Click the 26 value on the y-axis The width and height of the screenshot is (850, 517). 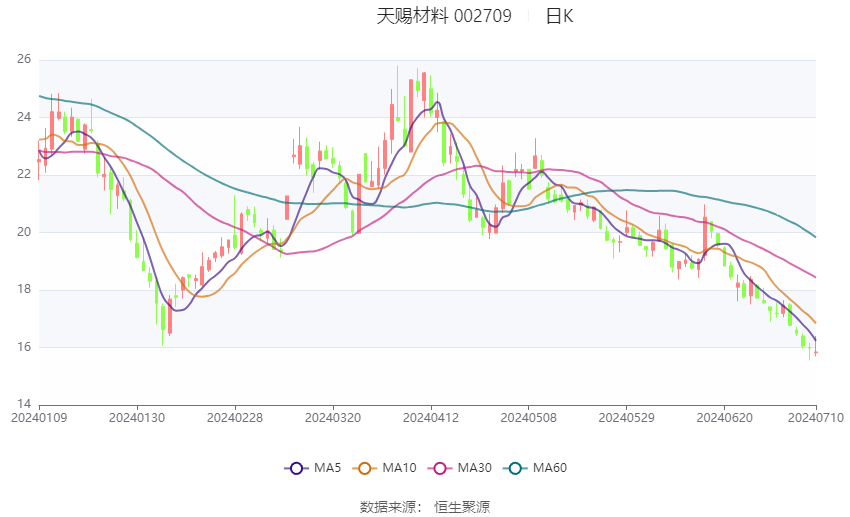(24, 59)
